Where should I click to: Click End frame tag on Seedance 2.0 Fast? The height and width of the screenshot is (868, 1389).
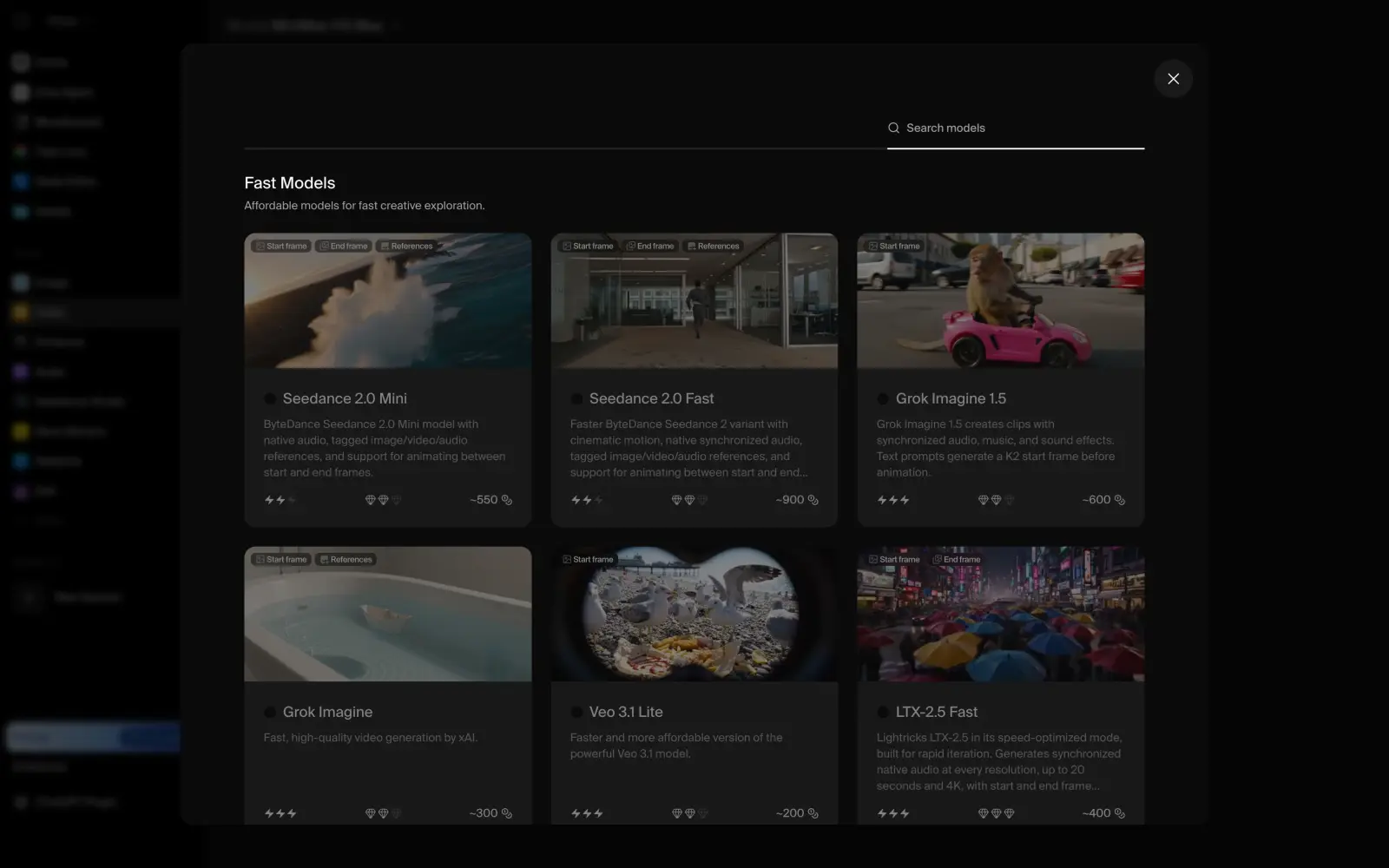pyautogui.click(x=650, y=246)
